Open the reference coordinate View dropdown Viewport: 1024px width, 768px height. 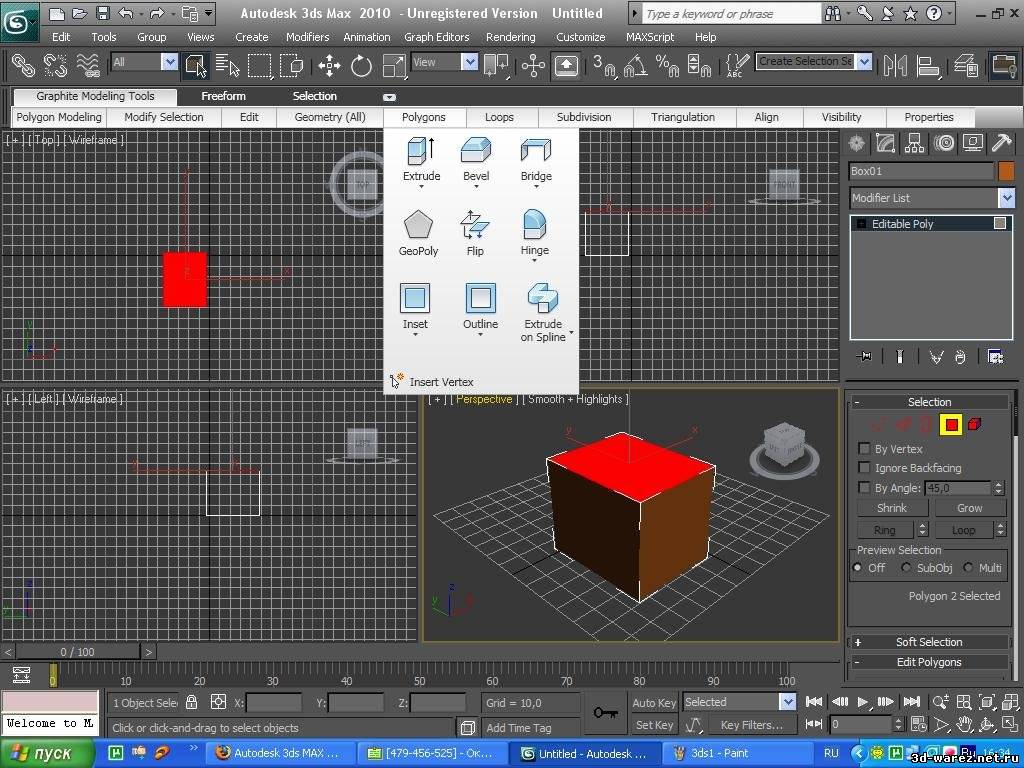tap(470, 62)
